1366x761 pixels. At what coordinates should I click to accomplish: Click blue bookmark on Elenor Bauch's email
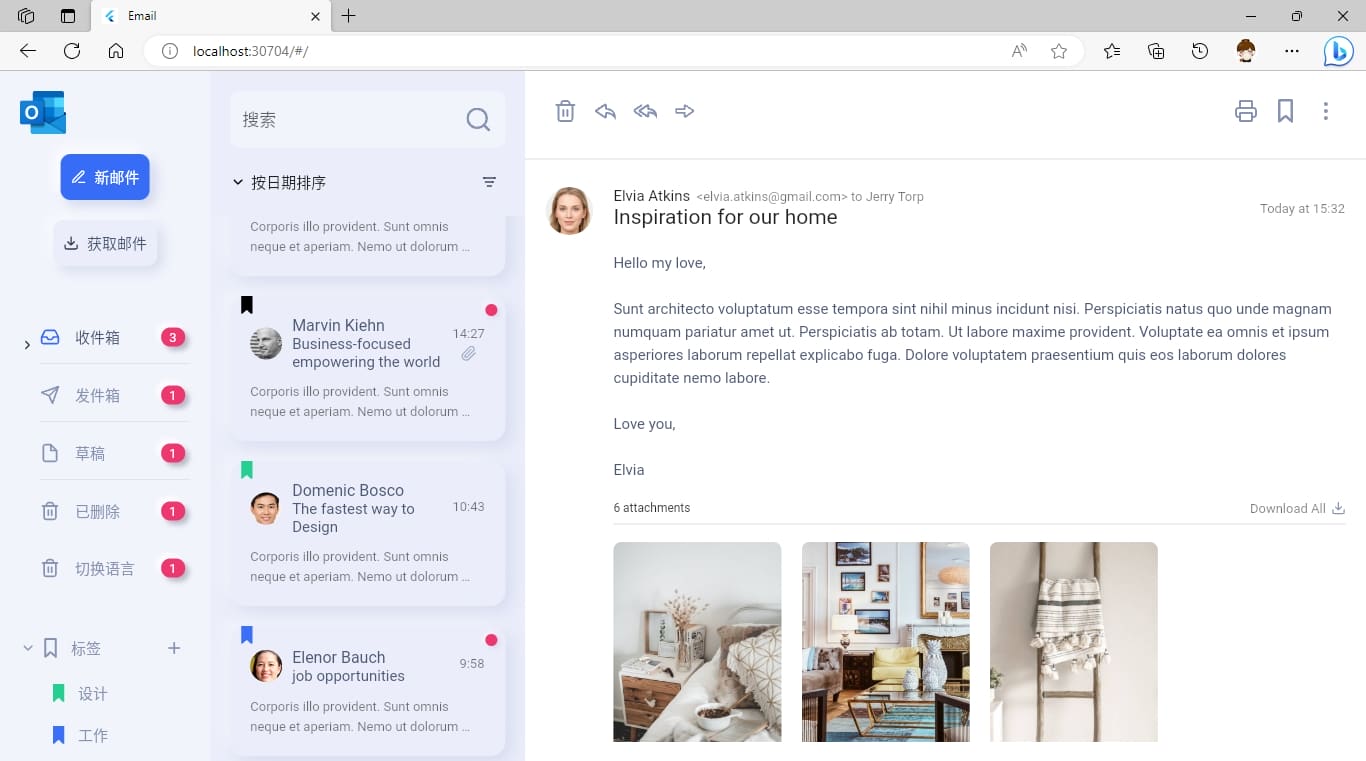coord(247,635)
